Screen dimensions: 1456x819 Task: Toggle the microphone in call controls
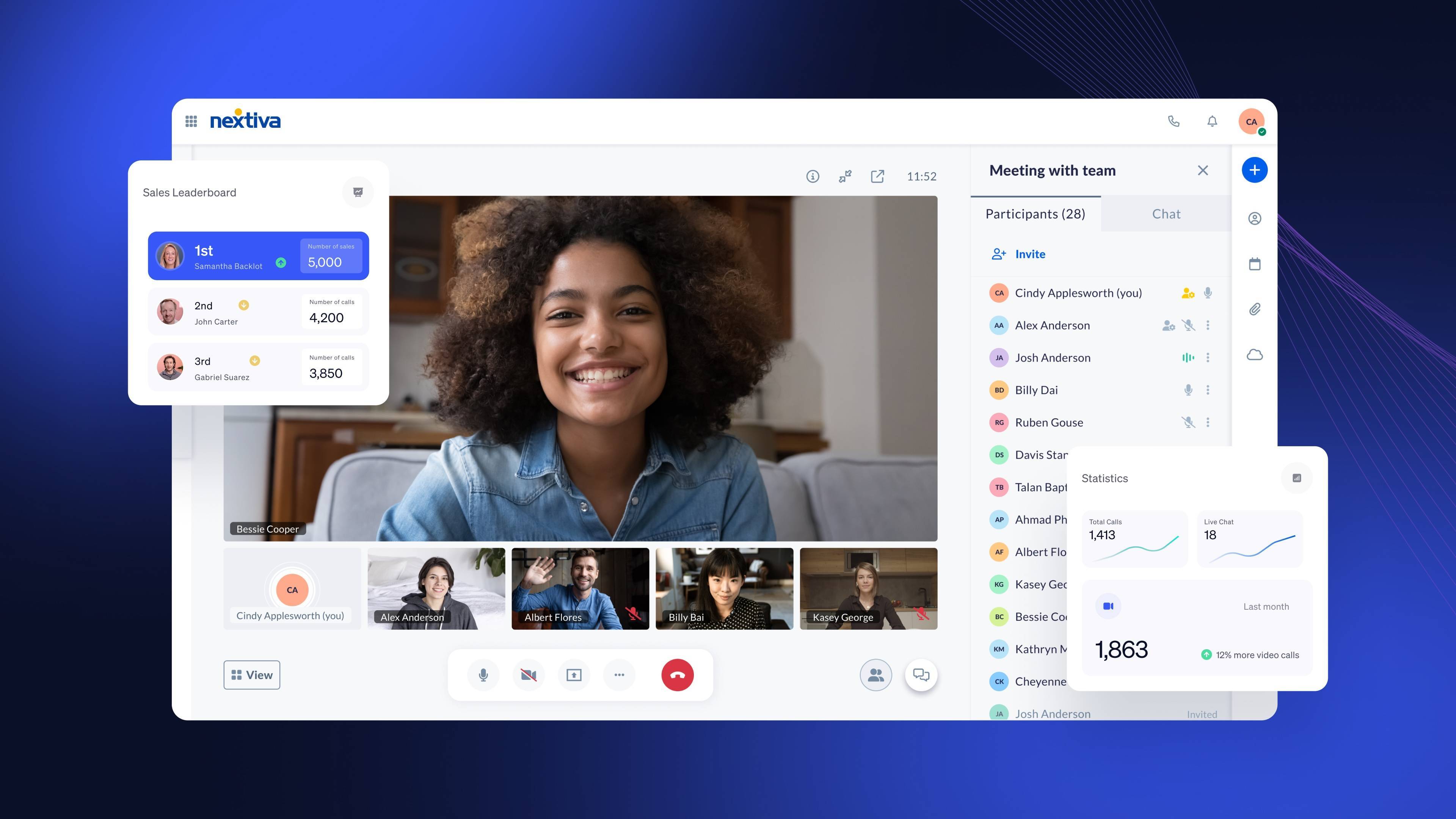coord(483,675)
